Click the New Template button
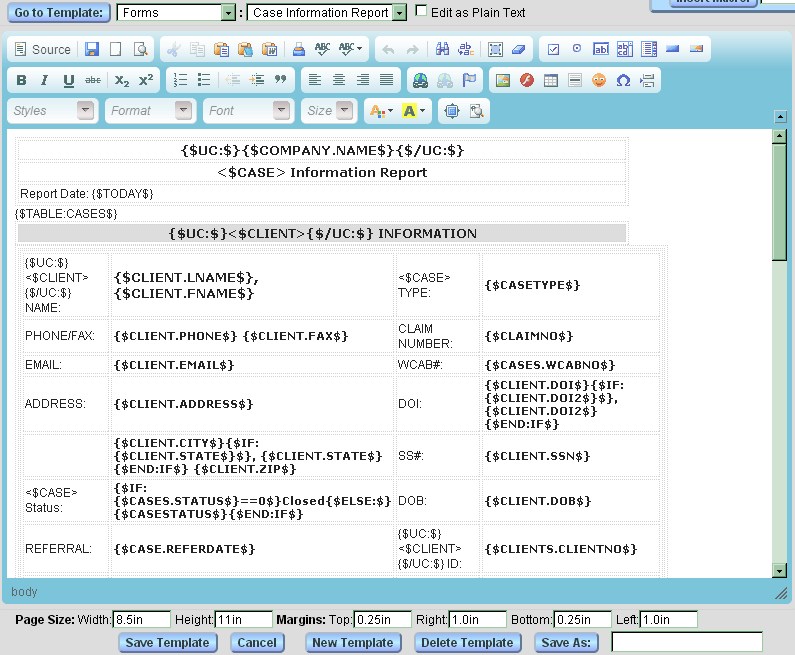Viewport: 795px width, 655px height. click(353, 643)
